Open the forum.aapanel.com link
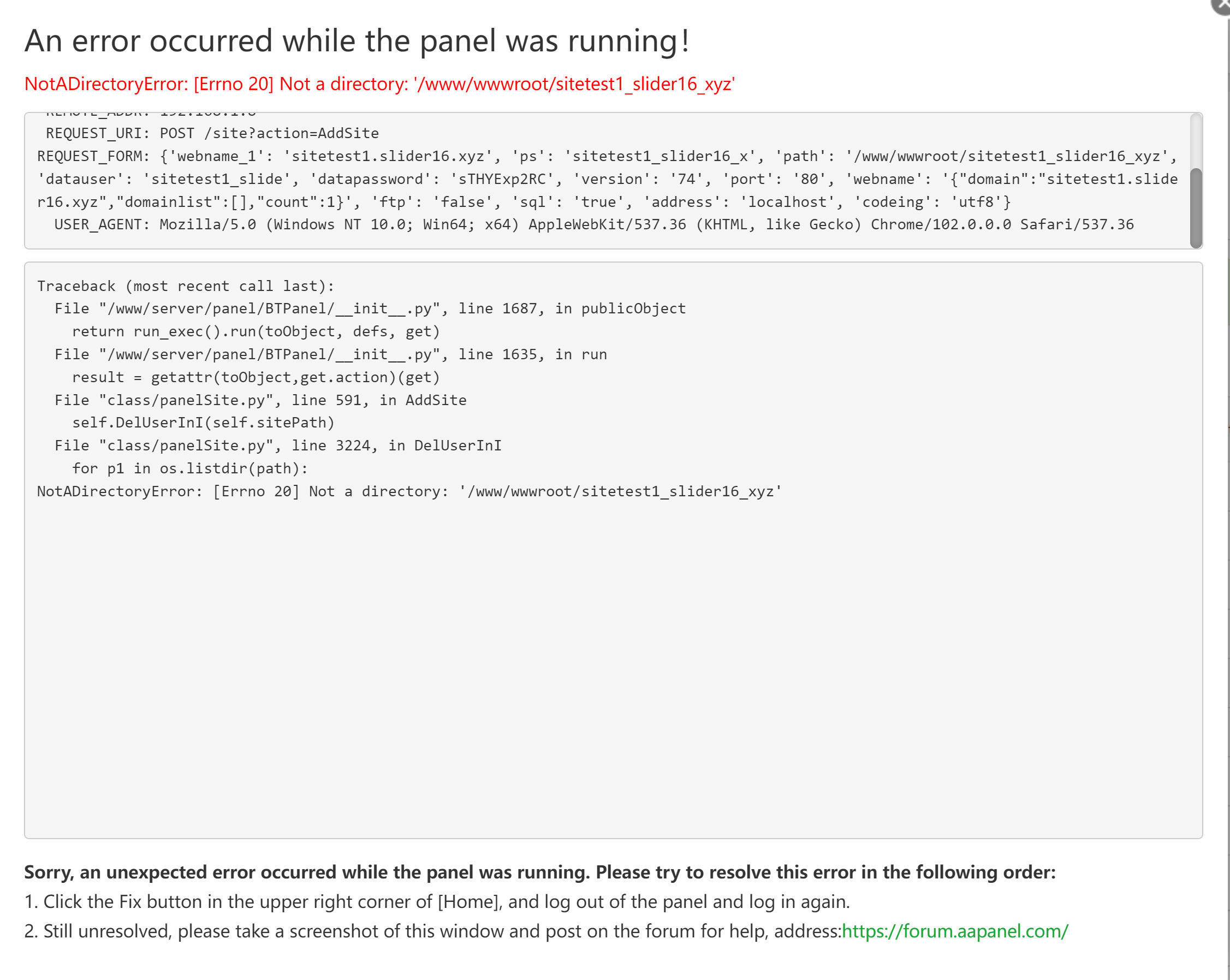The image size is (1230, 980). (x=954, y=931)
